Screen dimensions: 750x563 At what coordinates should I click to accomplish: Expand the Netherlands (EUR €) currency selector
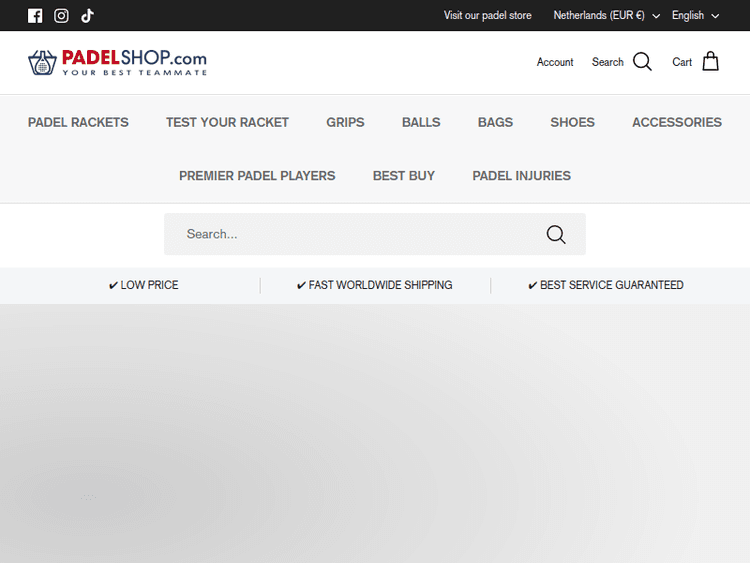click(606, 16)
